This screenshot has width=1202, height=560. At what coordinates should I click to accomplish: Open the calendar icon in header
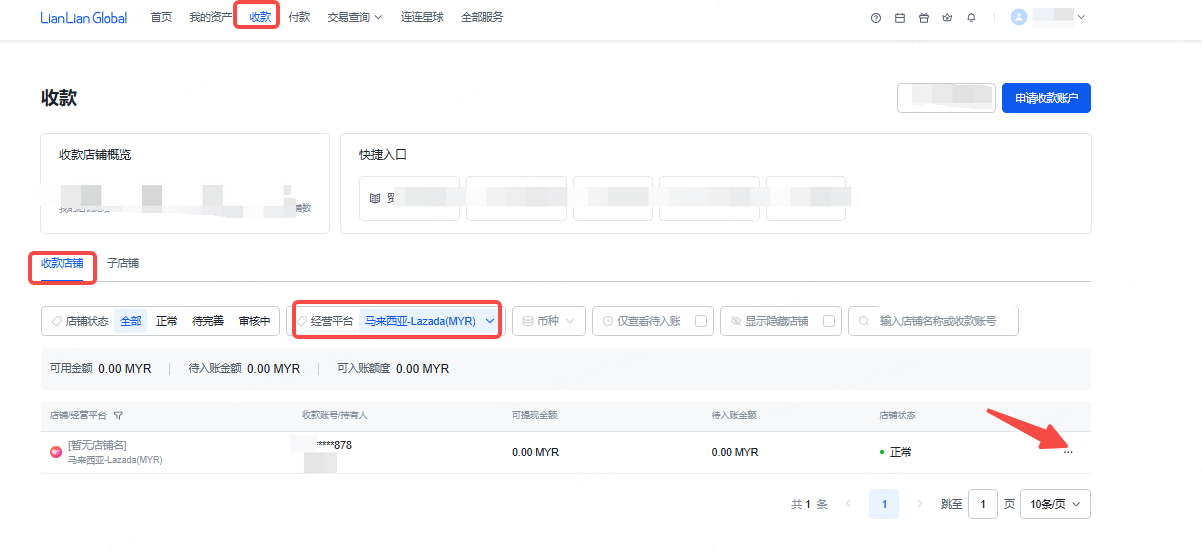pos(900,17)
